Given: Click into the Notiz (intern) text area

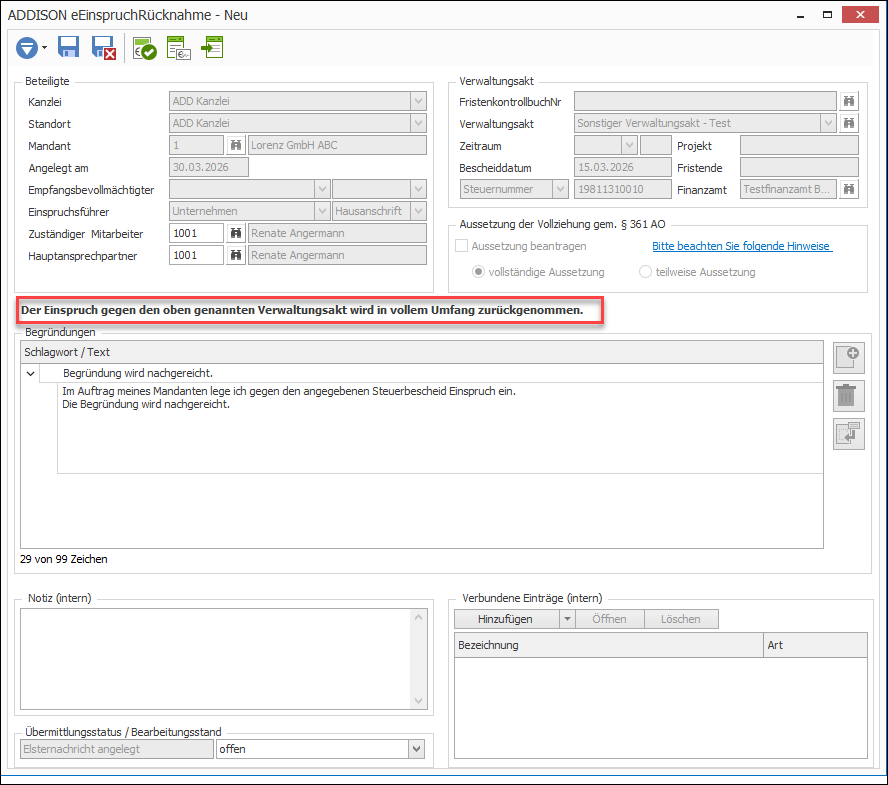Looking at the screenshot, I should pos(216,659).
